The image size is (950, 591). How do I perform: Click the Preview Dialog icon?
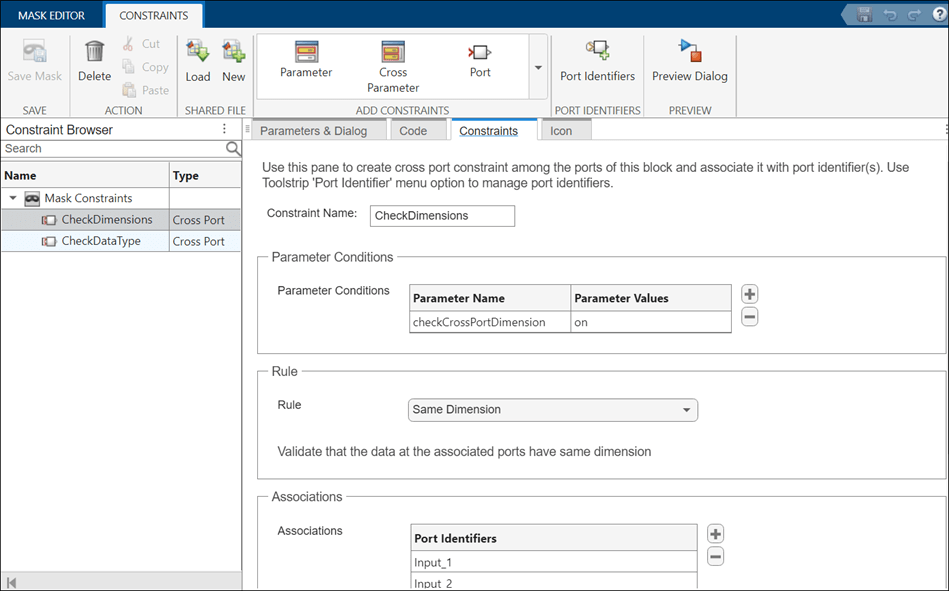[x=690, y=59]
